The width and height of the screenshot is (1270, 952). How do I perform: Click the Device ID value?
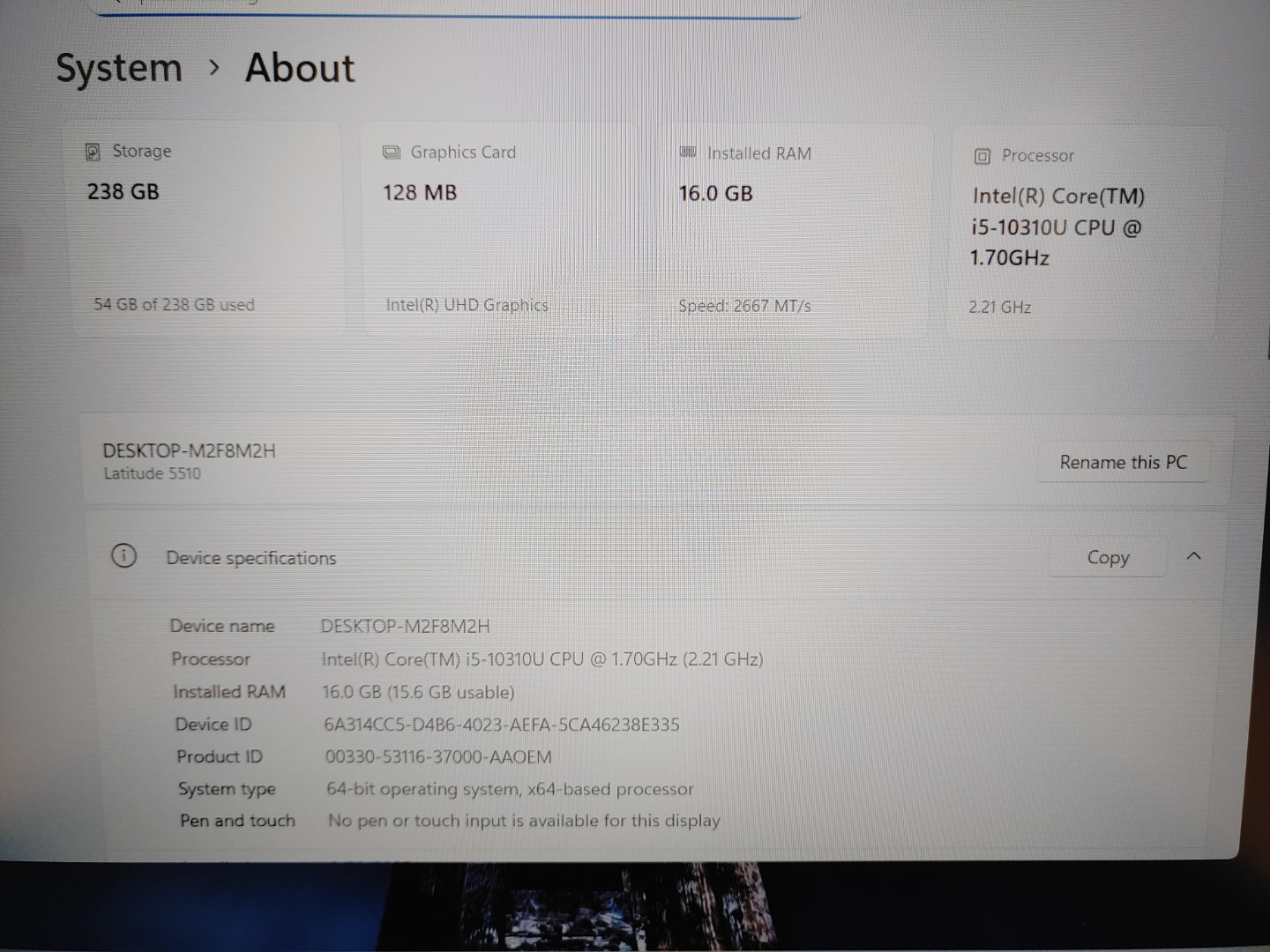tap(501, 724)
